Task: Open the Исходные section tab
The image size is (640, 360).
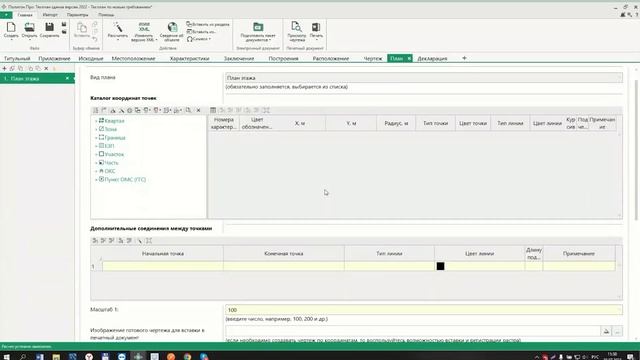Action: 91,59
